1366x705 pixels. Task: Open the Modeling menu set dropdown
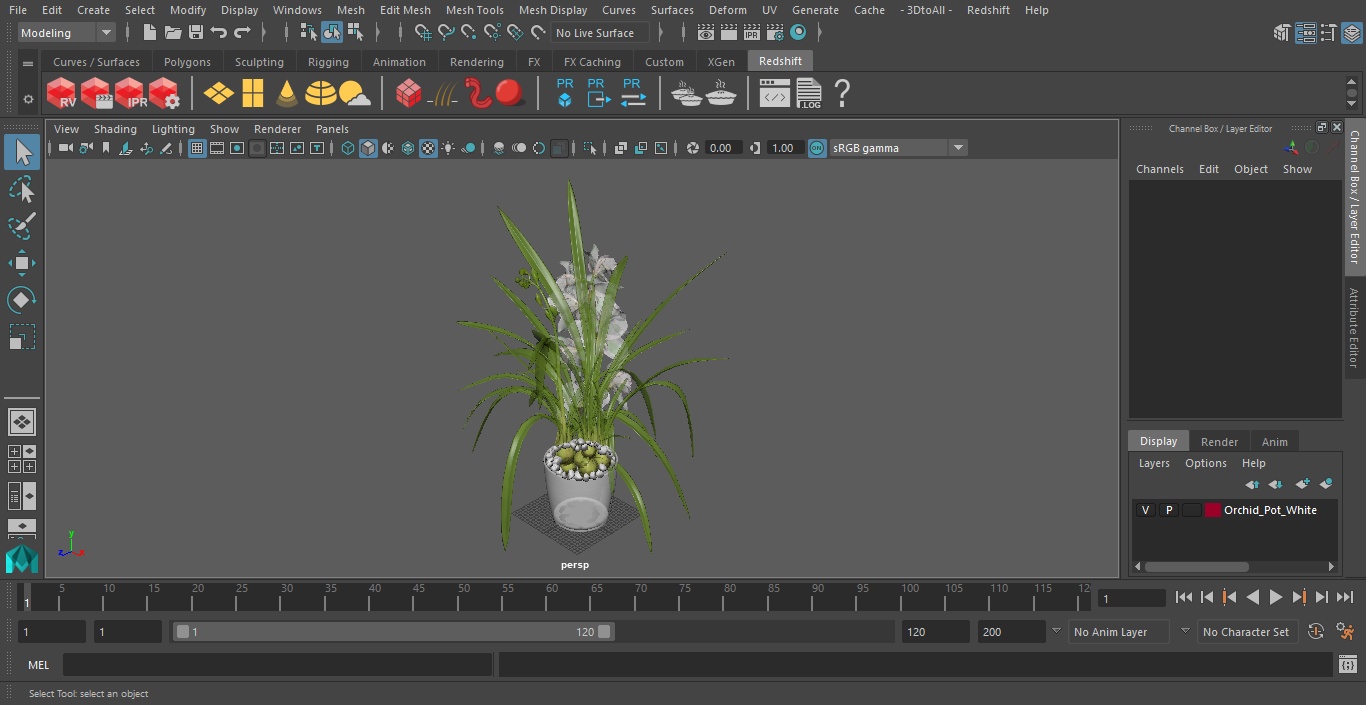66,33
